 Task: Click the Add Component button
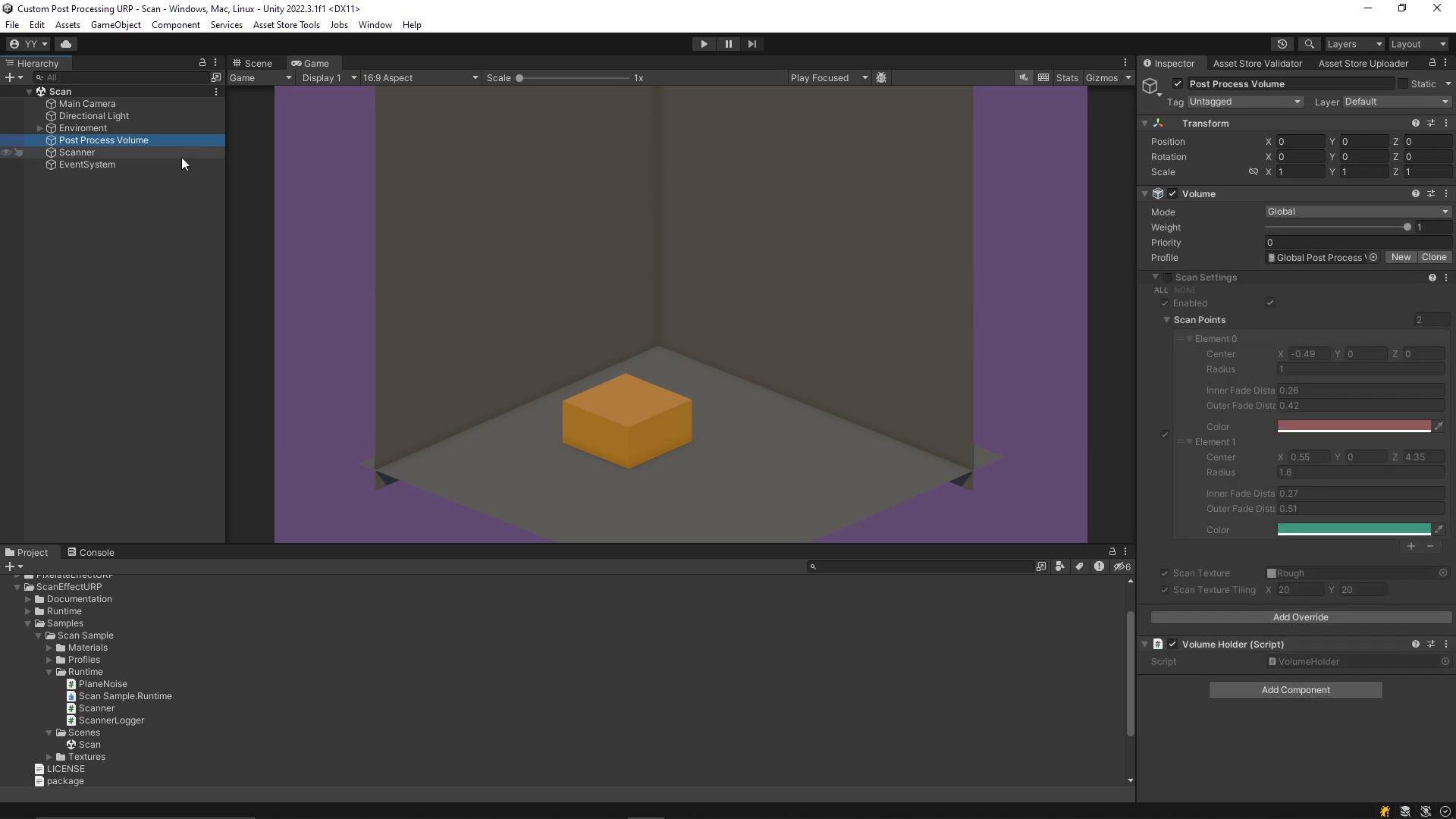click(x=1297, y=690)
